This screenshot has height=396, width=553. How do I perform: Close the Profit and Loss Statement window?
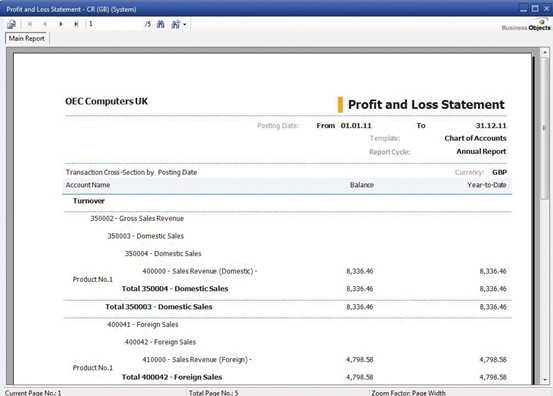pos(546,8)
